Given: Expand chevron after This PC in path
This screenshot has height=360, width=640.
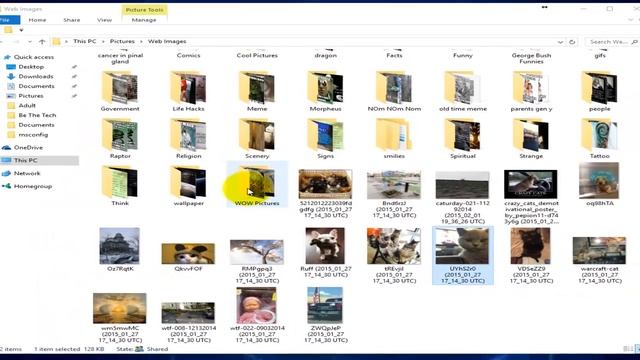Looking at the screenshot, I should point(103,42).
